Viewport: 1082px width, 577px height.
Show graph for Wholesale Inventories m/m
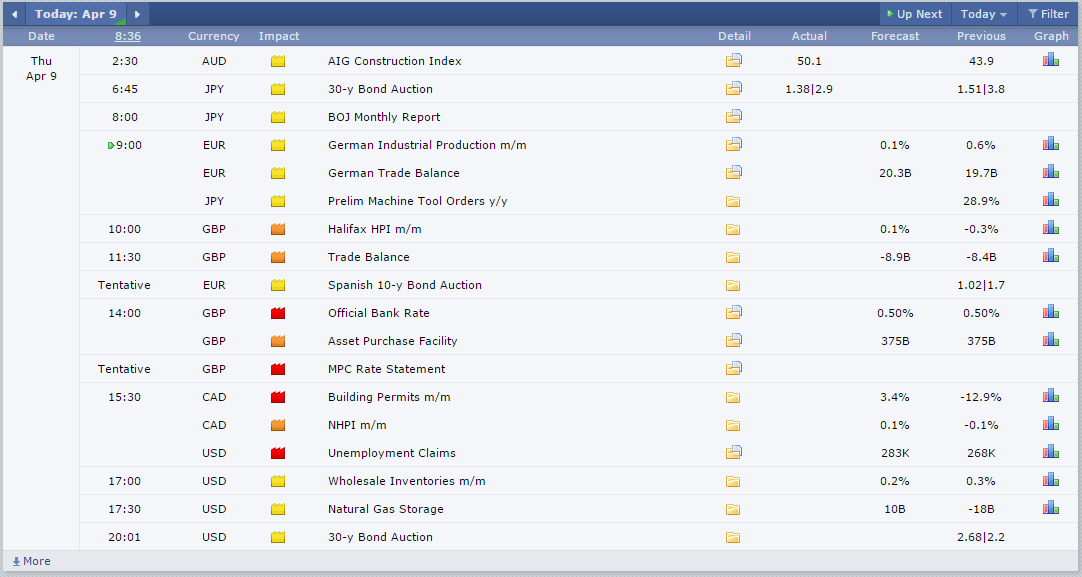click(1051, 480)
